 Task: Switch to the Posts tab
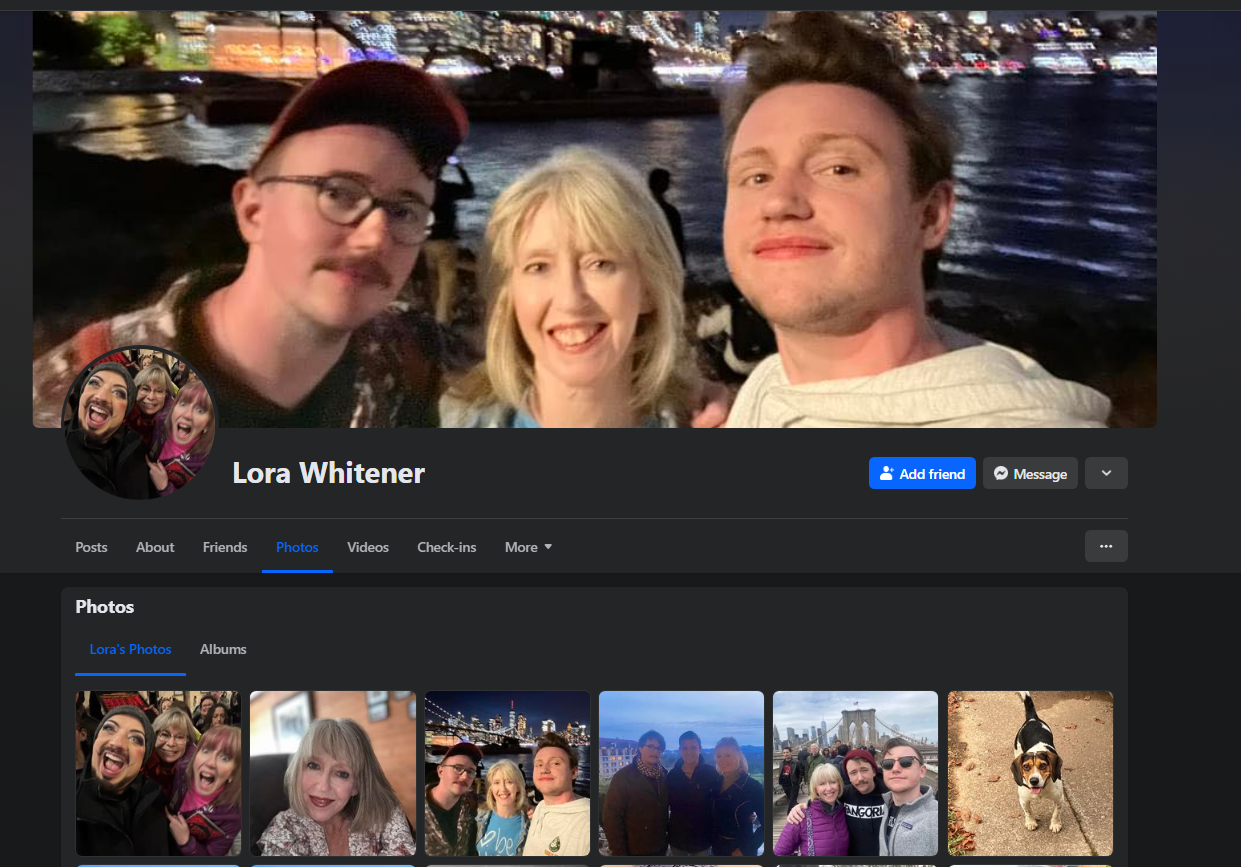[91, 547]
